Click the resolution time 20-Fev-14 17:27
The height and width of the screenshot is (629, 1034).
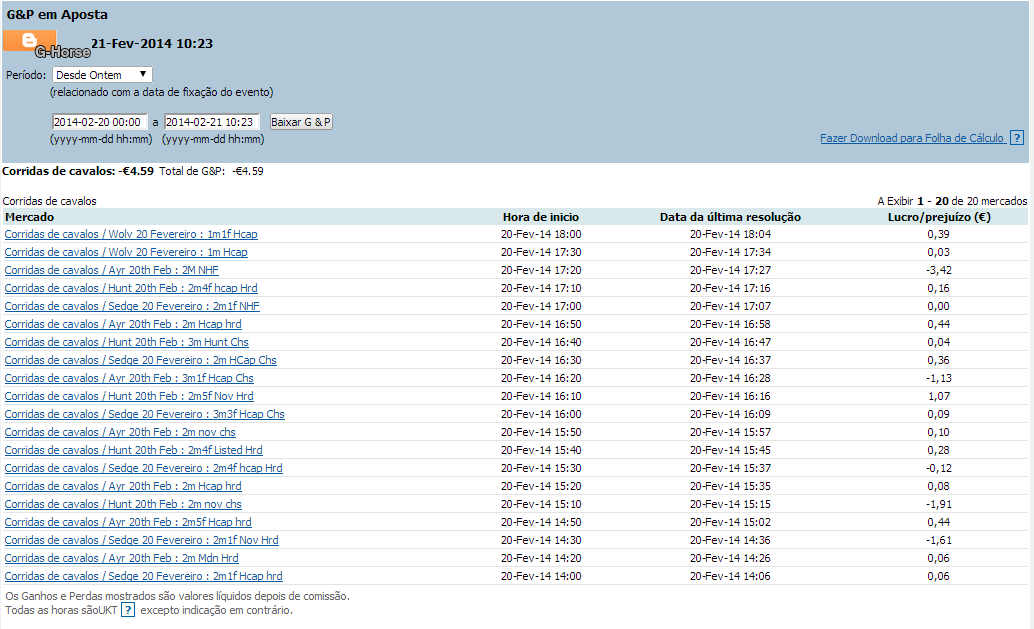tap(730, 270)
